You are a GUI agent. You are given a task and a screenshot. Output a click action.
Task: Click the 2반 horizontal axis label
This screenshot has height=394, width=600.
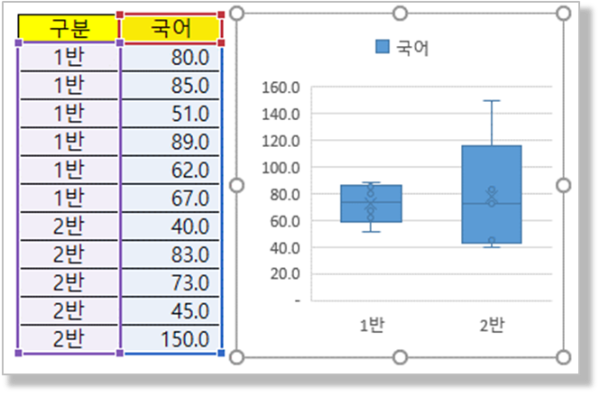pos(492,326)
